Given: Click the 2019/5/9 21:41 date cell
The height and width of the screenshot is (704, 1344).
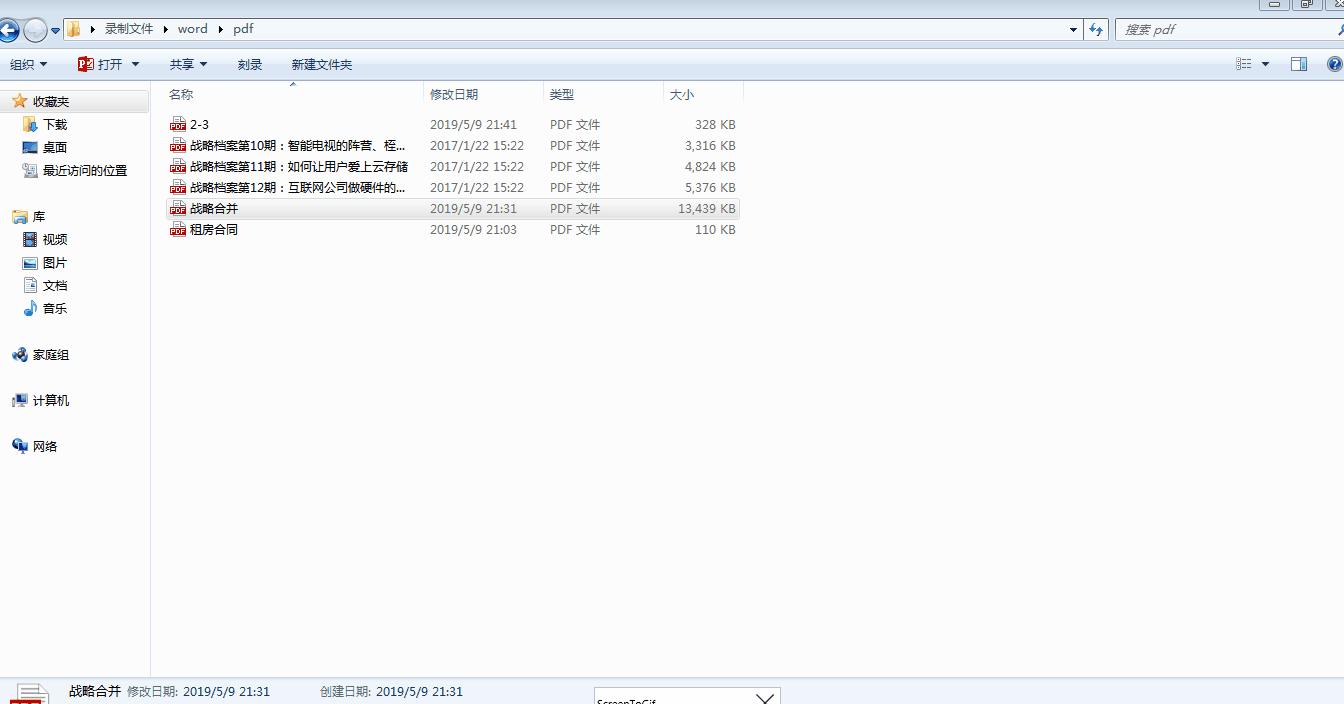Looking at the screenshot, I should [x=473, y=124].
